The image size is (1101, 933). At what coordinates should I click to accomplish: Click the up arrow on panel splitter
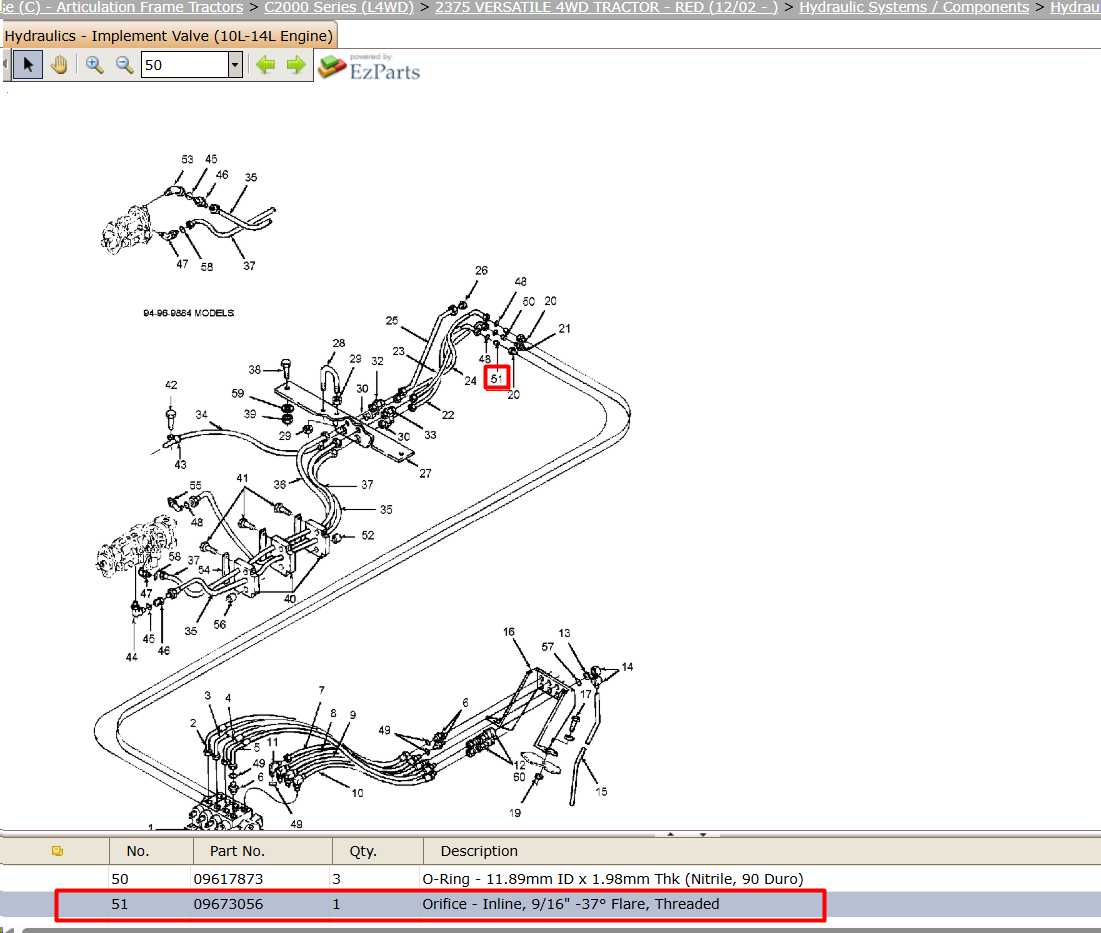click(x=671, y=835)
